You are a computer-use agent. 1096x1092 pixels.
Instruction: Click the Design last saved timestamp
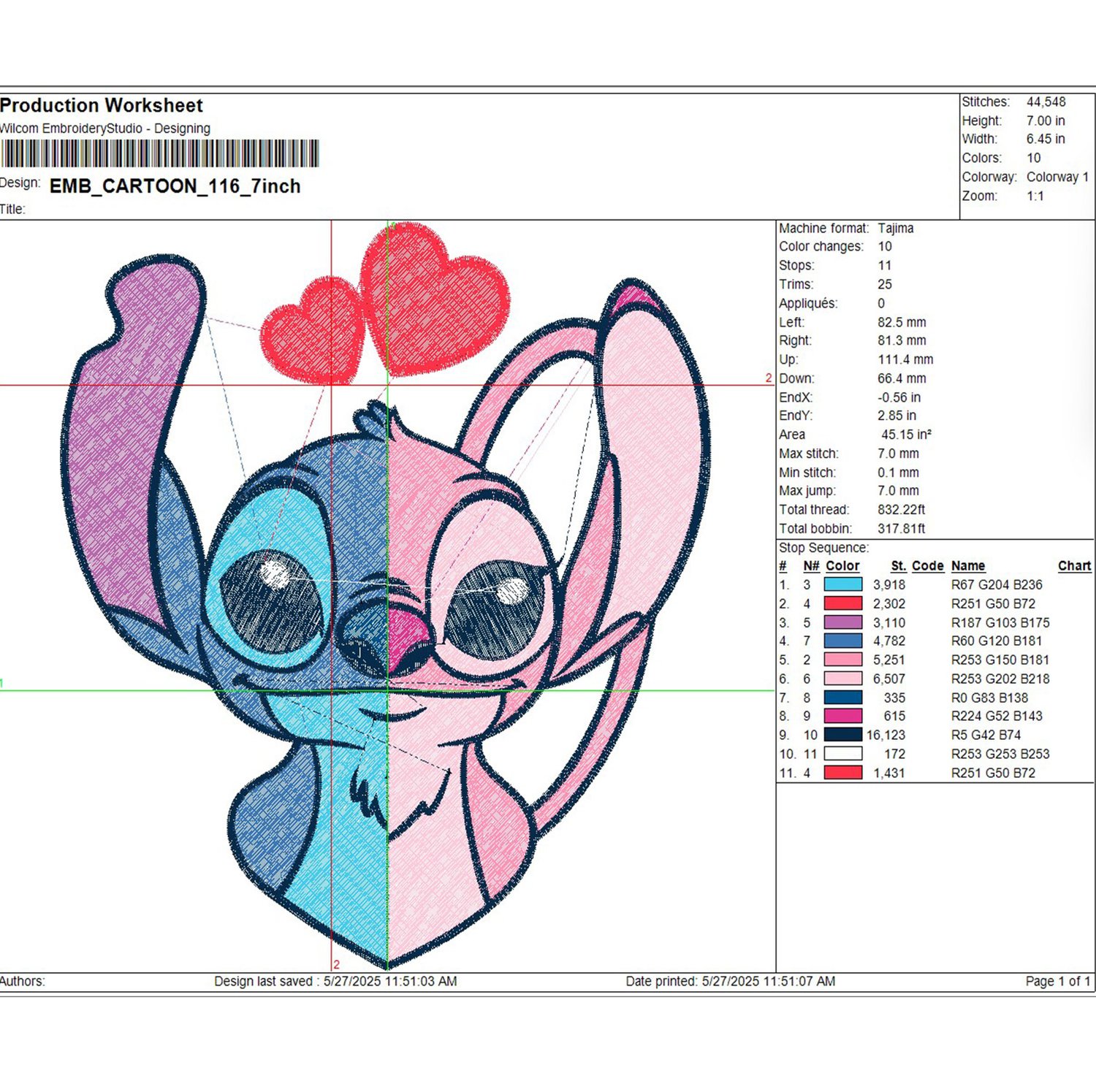[x=335, y=982]
